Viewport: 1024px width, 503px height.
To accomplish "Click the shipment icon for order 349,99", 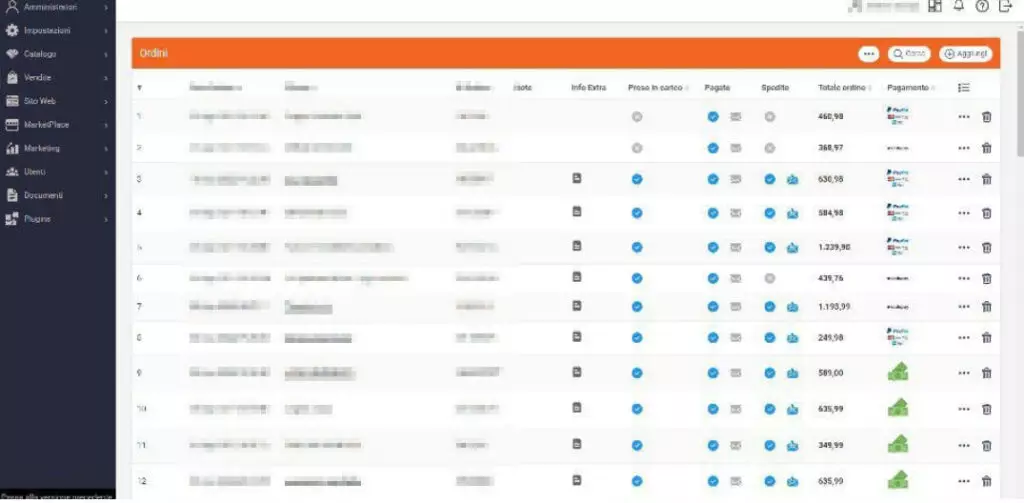I will (792, 446).
